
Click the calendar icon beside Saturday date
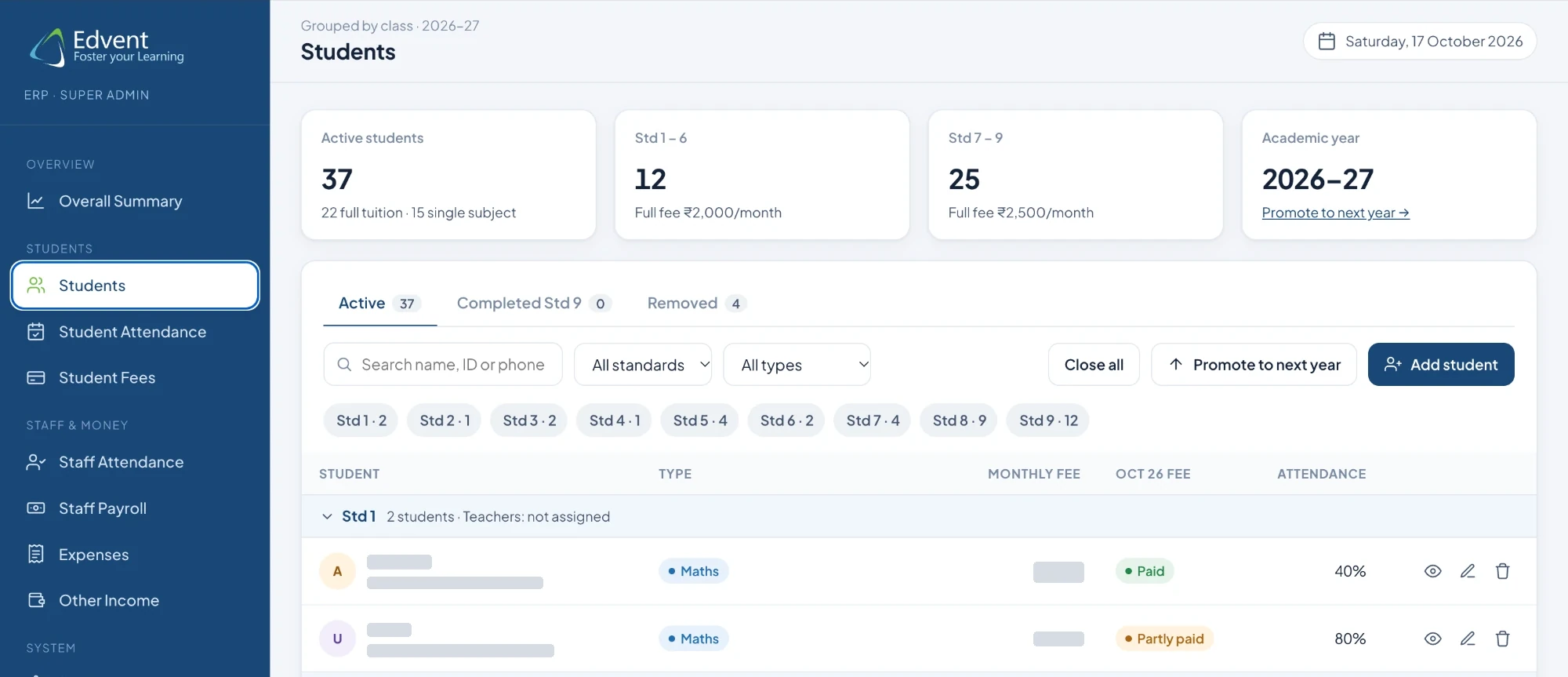pos(1327,42)
